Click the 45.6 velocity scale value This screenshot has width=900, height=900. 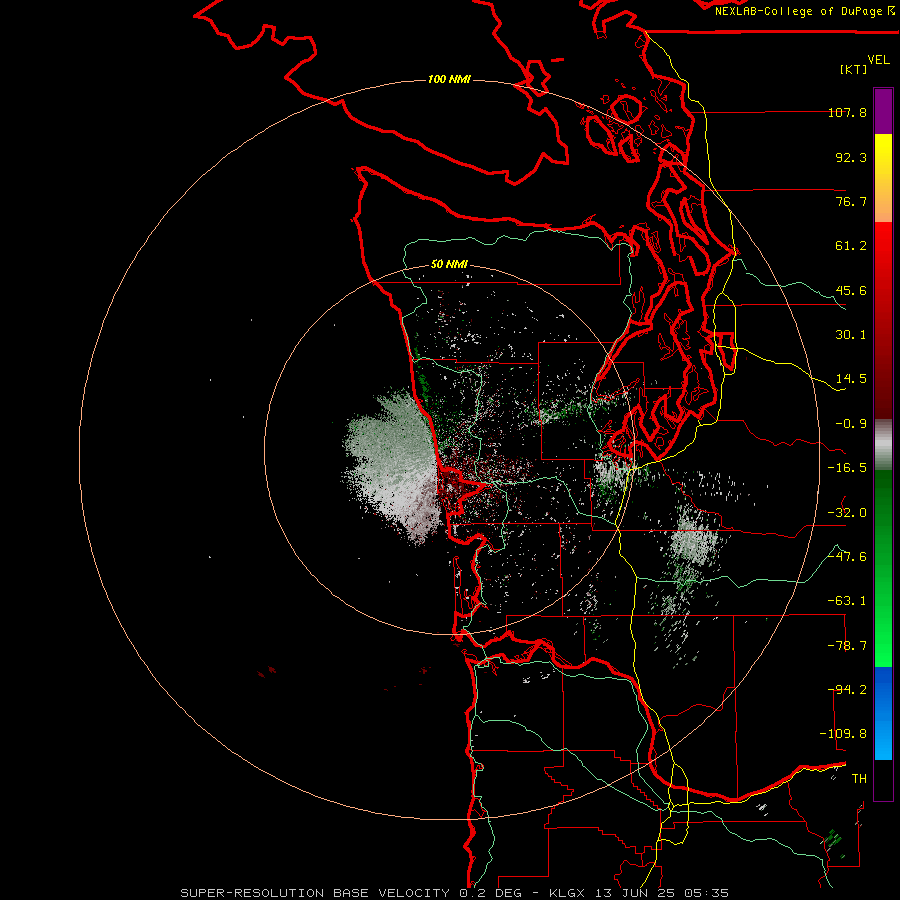[851, 290]
